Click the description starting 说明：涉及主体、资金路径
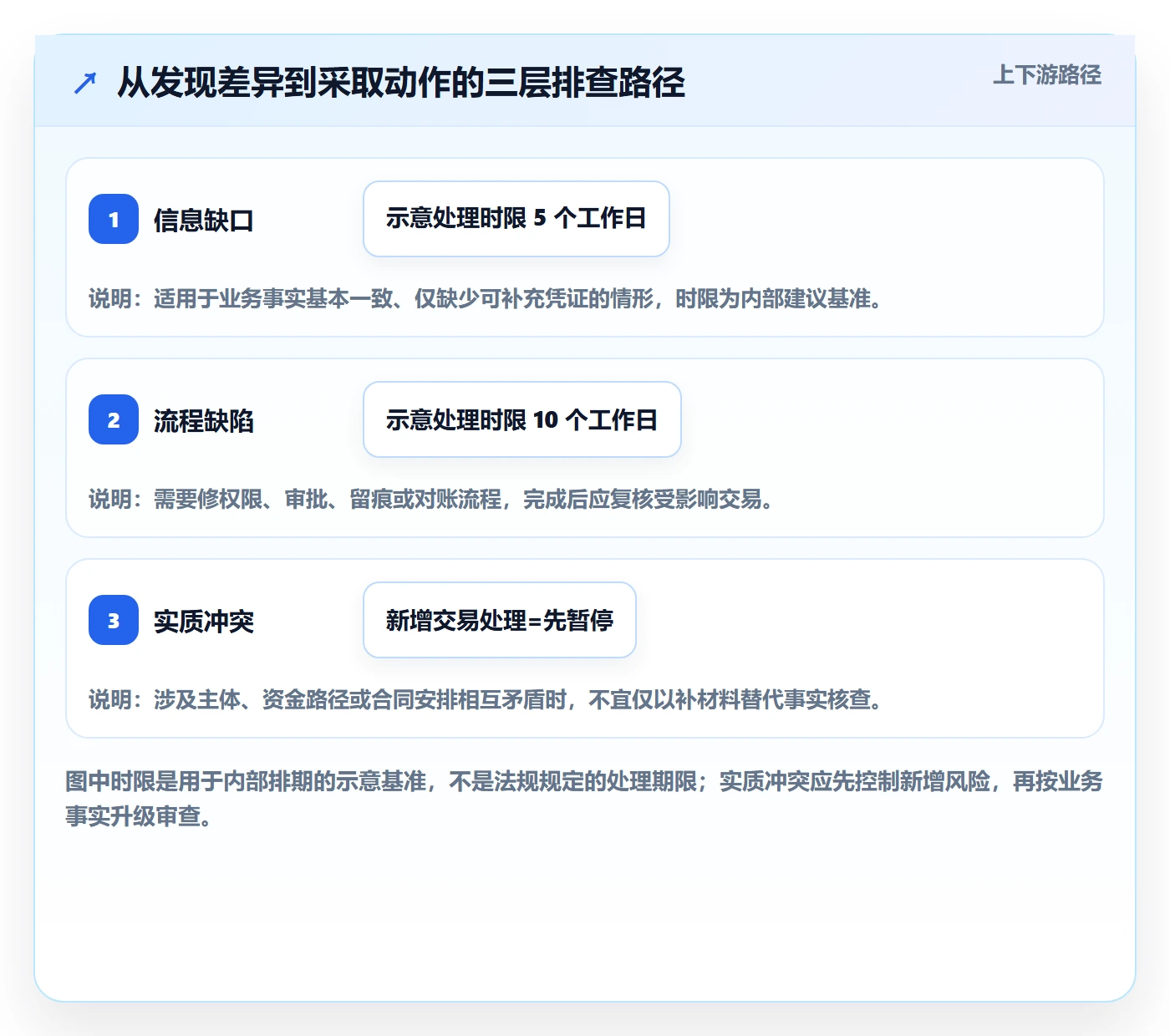 pyautogui.click(x=486, y=699)
